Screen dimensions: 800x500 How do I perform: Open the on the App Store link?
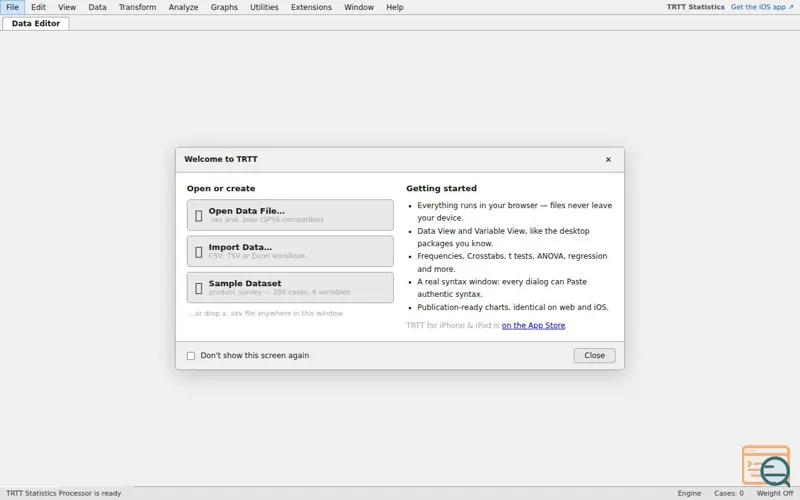pos(533,326)
